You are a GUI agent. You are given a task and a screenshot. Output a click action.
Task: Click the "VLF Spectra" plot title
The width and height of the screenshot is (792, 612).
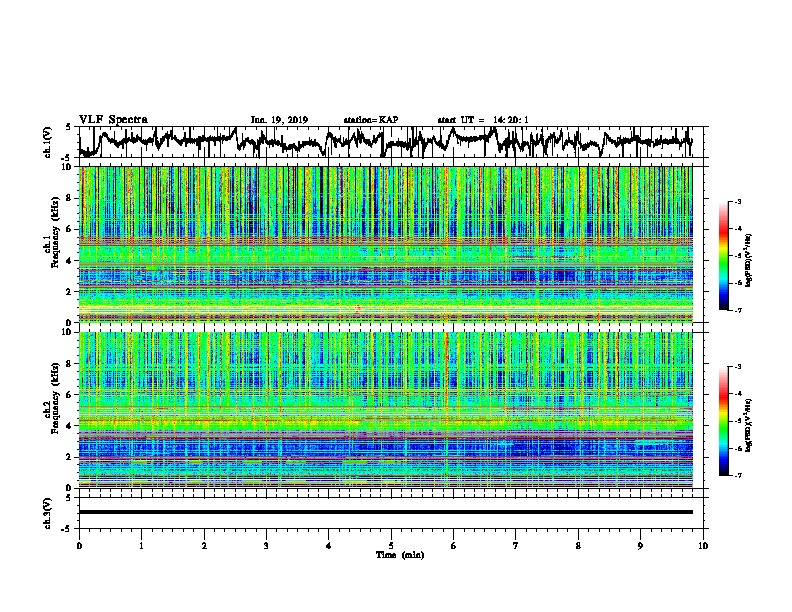click(x=113, y=120)
